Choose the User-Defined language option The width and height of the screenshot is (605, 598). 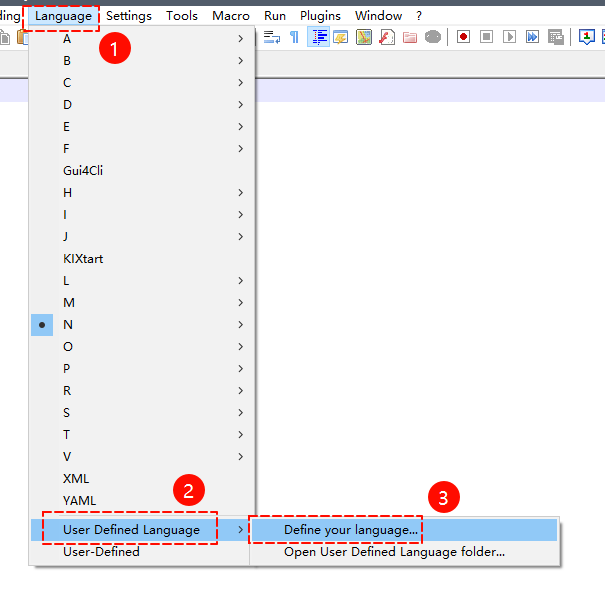[x=101, y=551]
